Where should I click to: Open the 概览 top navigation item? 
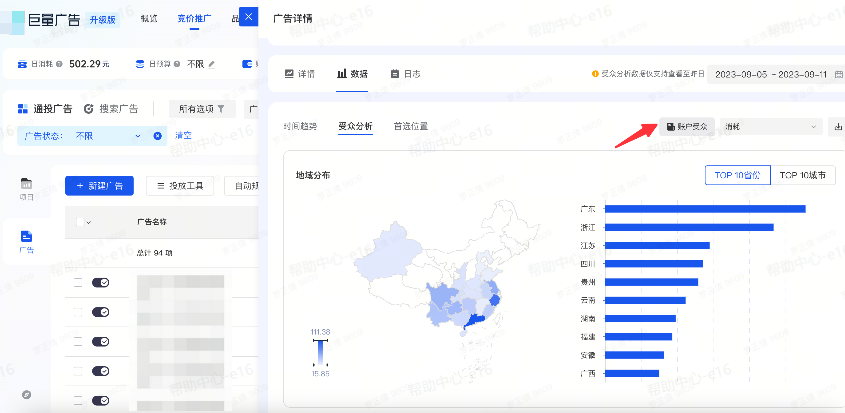[x=149, y=18]
